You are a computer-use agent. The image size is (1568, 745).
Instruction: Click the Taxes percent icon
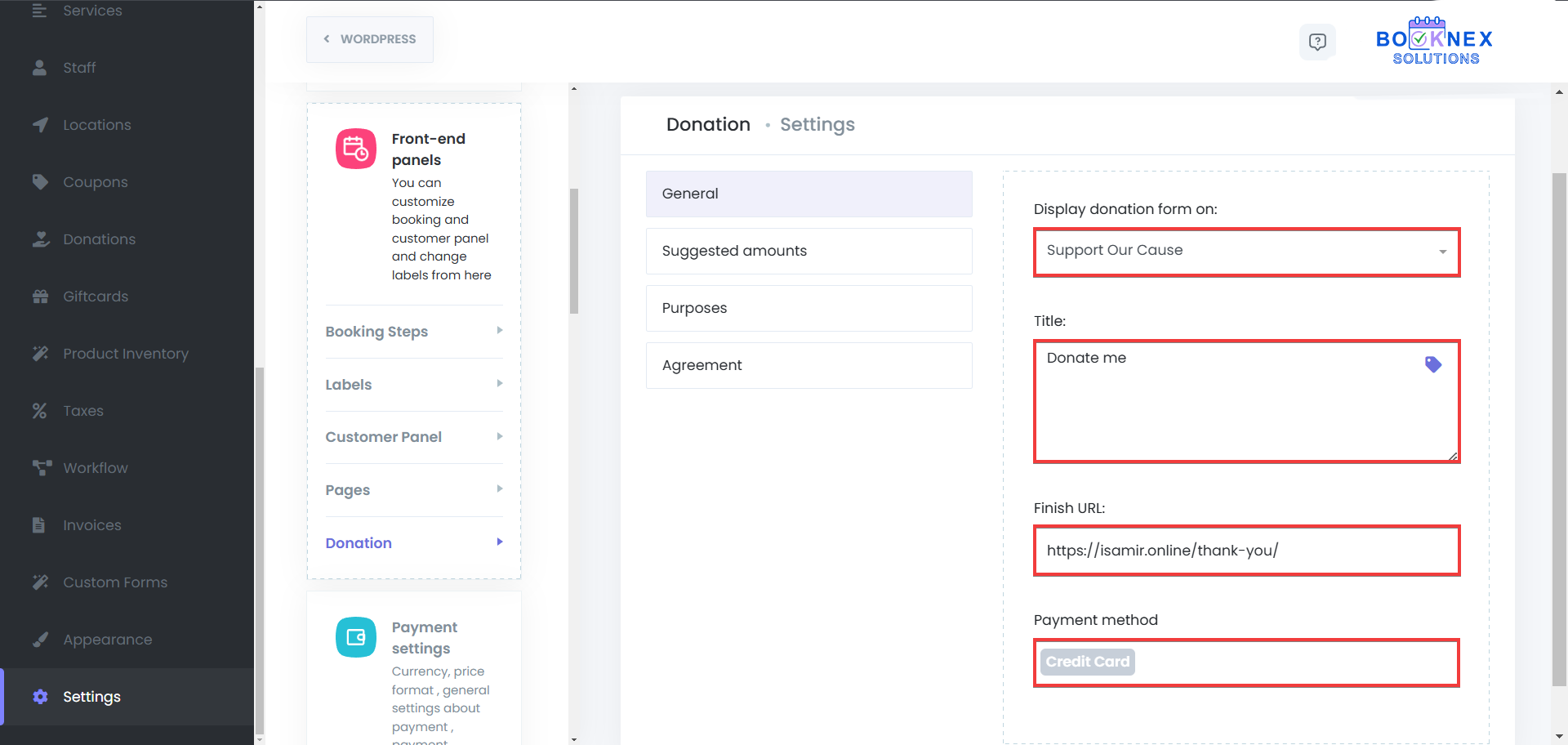pos(40,411)
